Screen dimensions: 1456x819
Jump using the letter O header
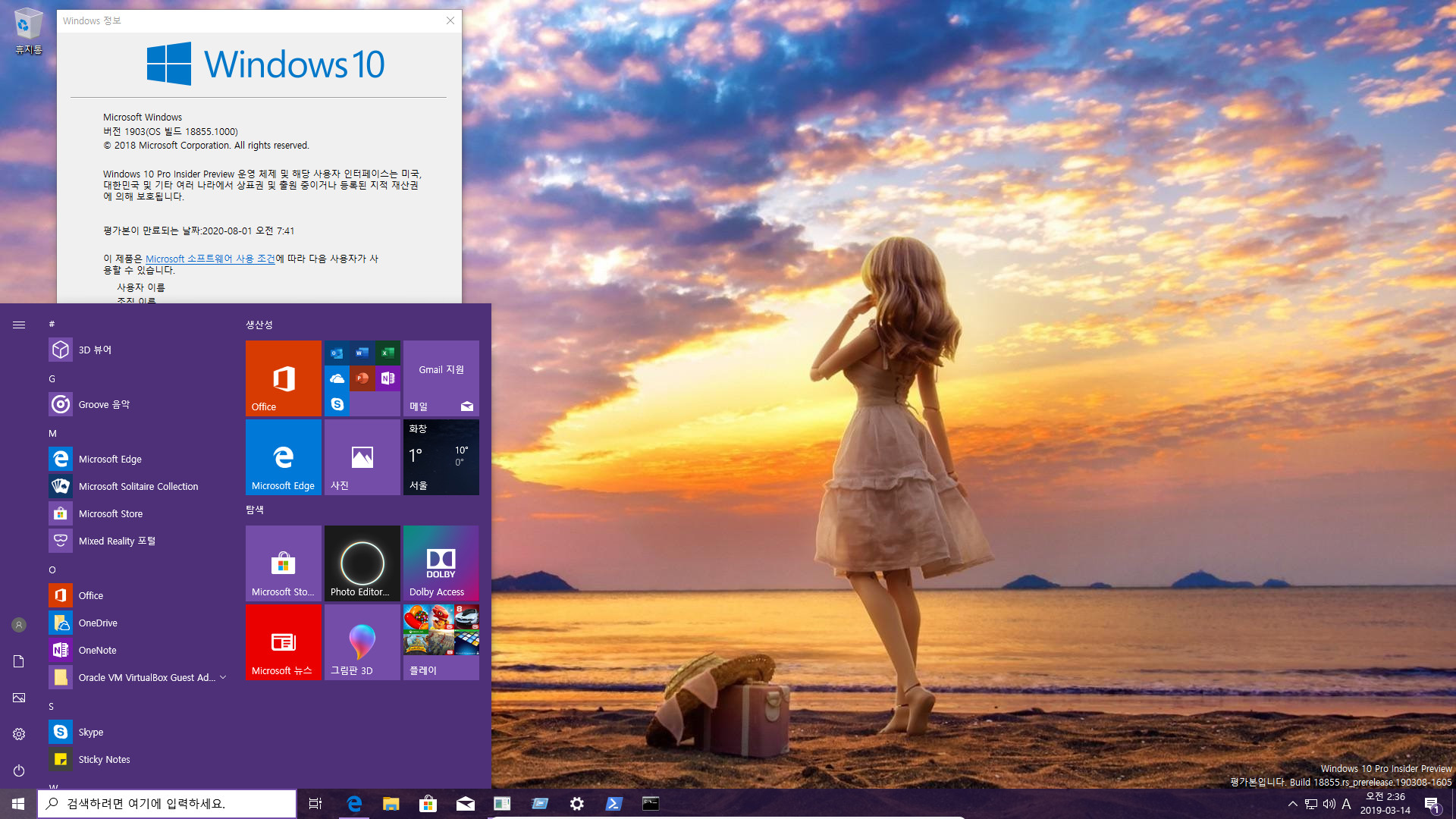(52, 570)
